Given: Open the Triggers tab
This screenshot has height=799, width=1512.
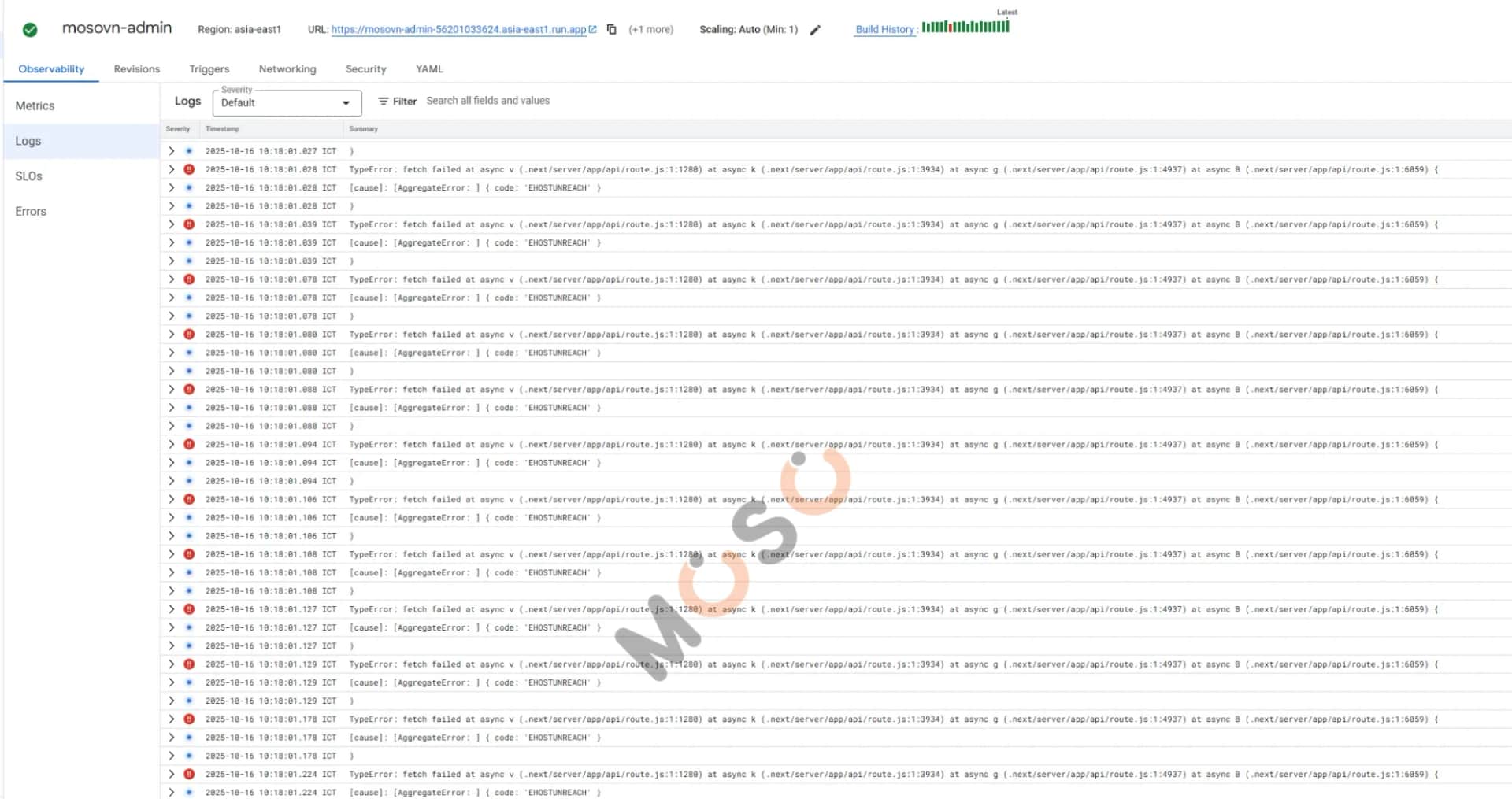Looking at the screenshot, I should [x=209, y=69].
